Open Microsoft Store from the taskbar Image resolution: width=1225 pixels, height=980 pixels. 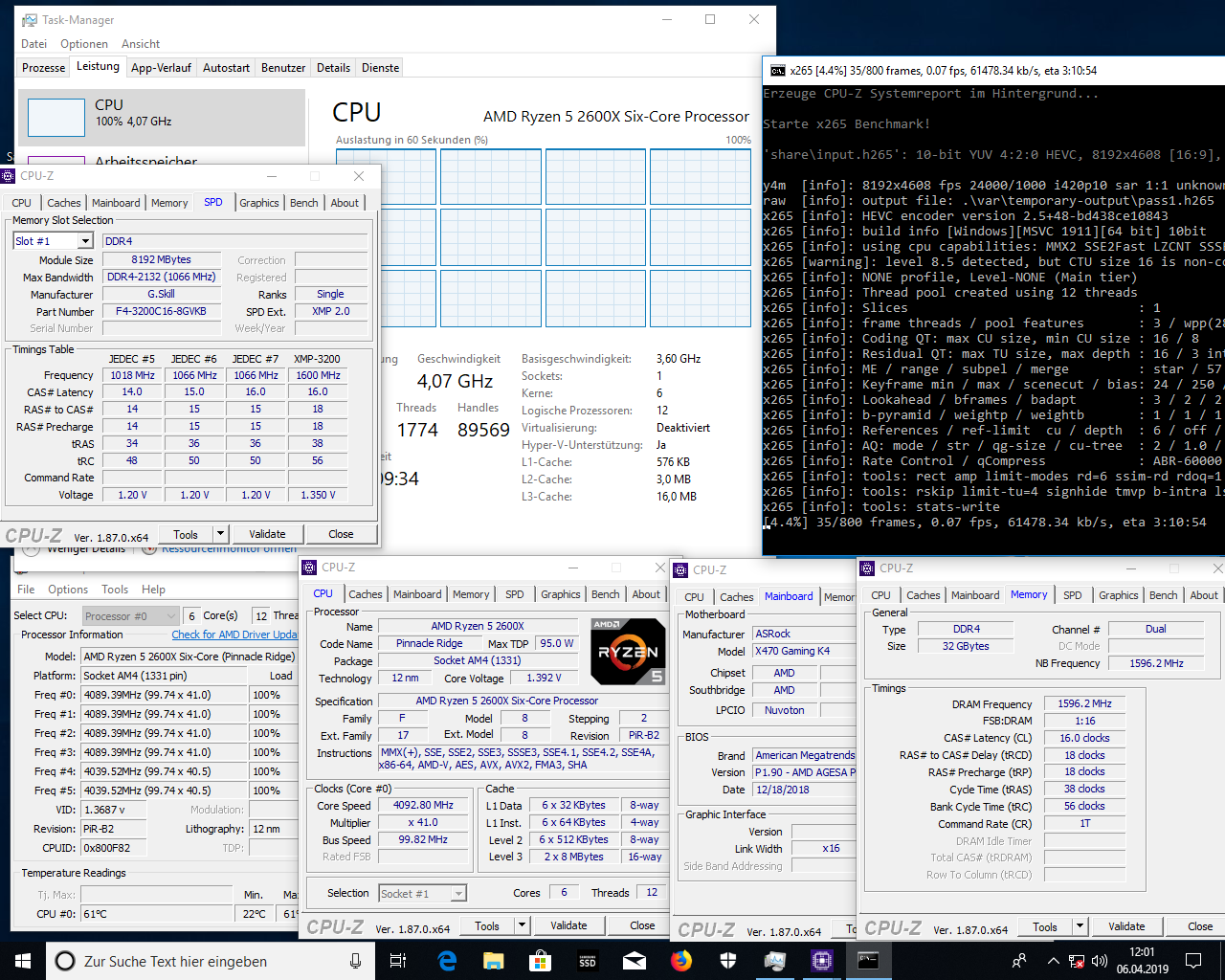point(541,961)
